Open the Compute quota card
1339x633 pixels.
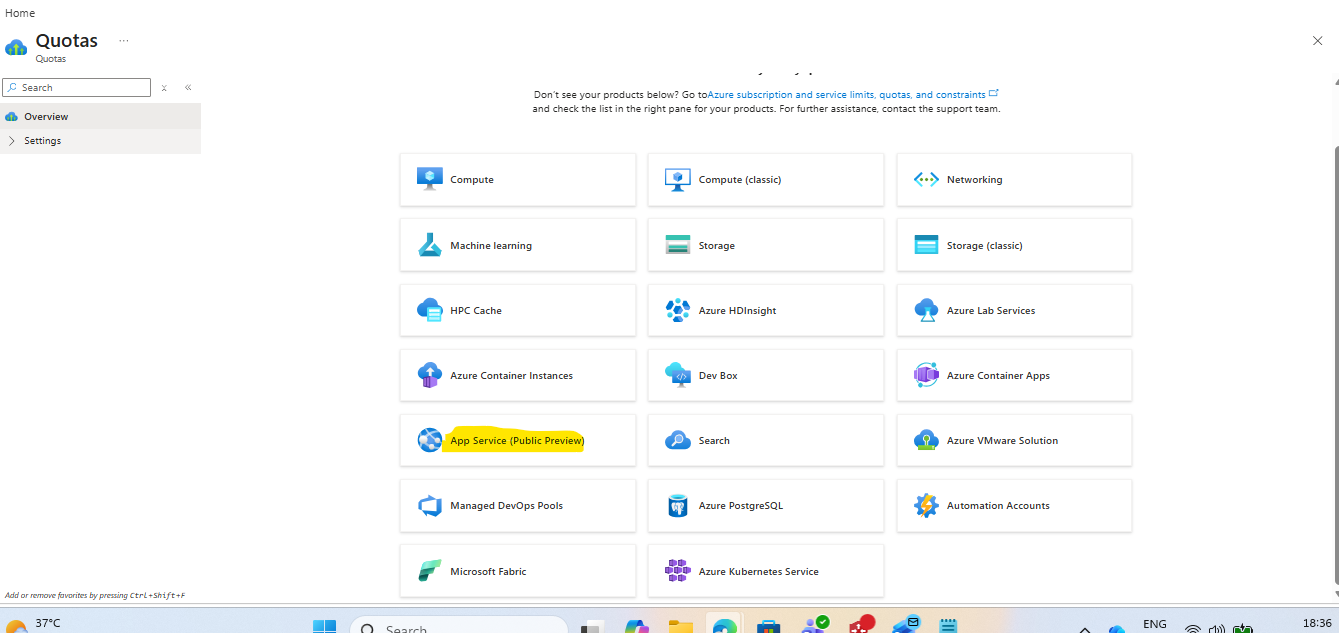click(x=518, y=180)
